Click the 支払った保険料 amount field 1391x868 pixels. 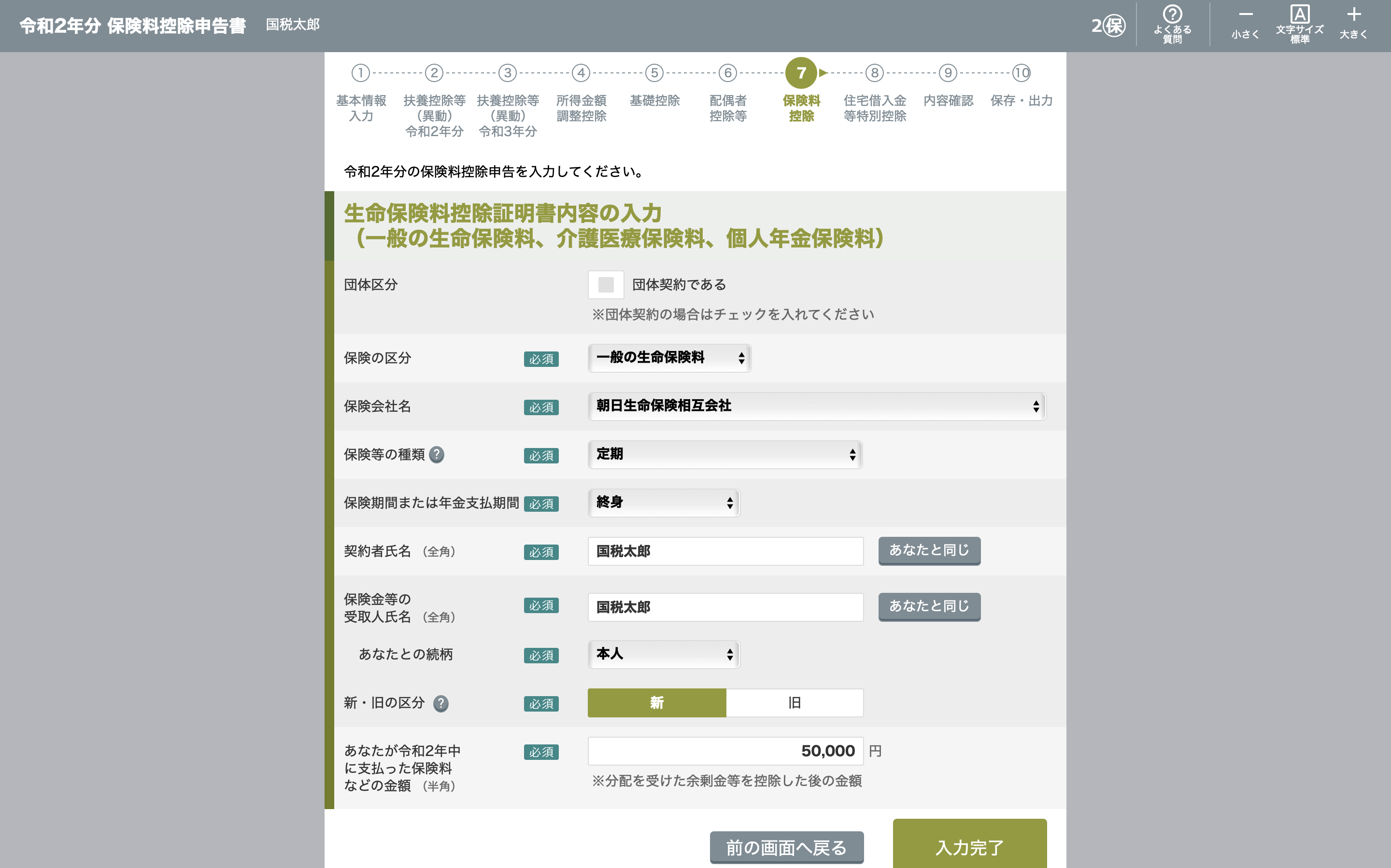[x=725, y=751]
